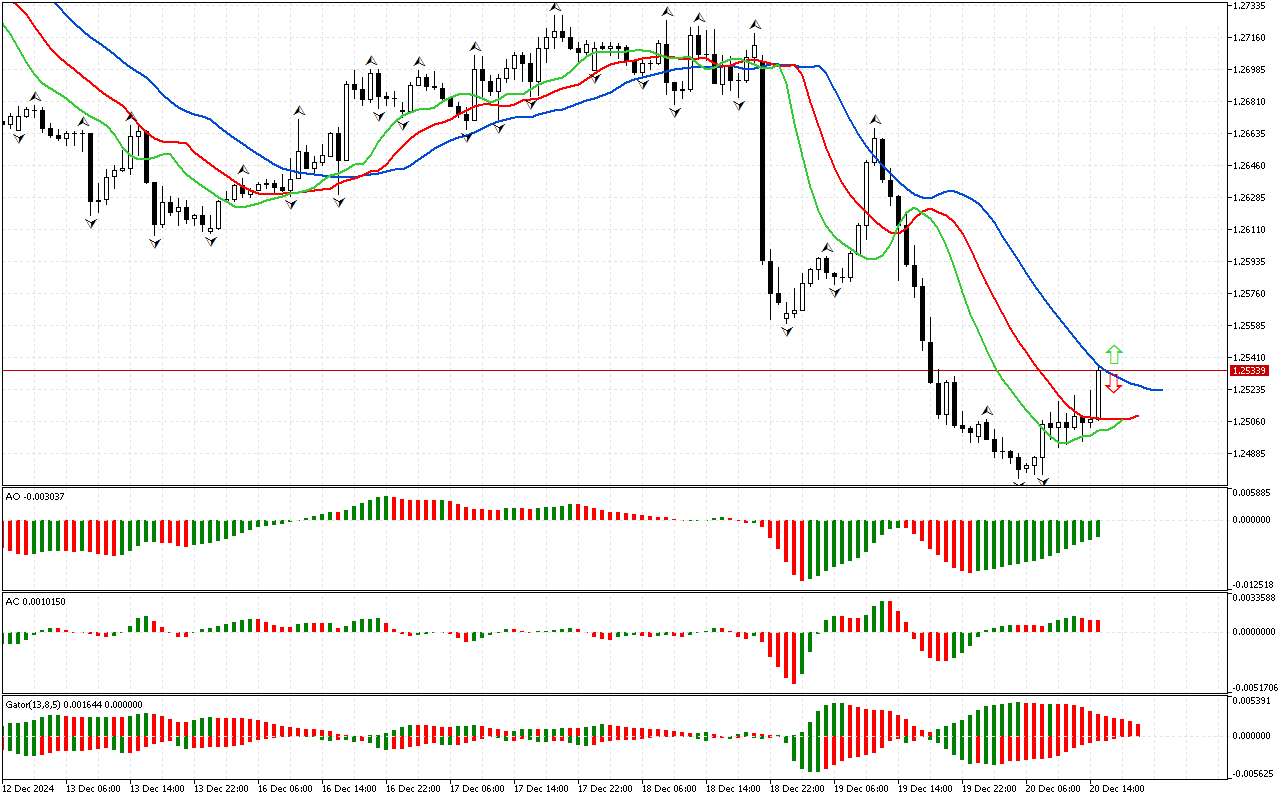The image size is (1280, 800).
Task: Click the 1.25935 price scale label
Action: point(1251,262)
